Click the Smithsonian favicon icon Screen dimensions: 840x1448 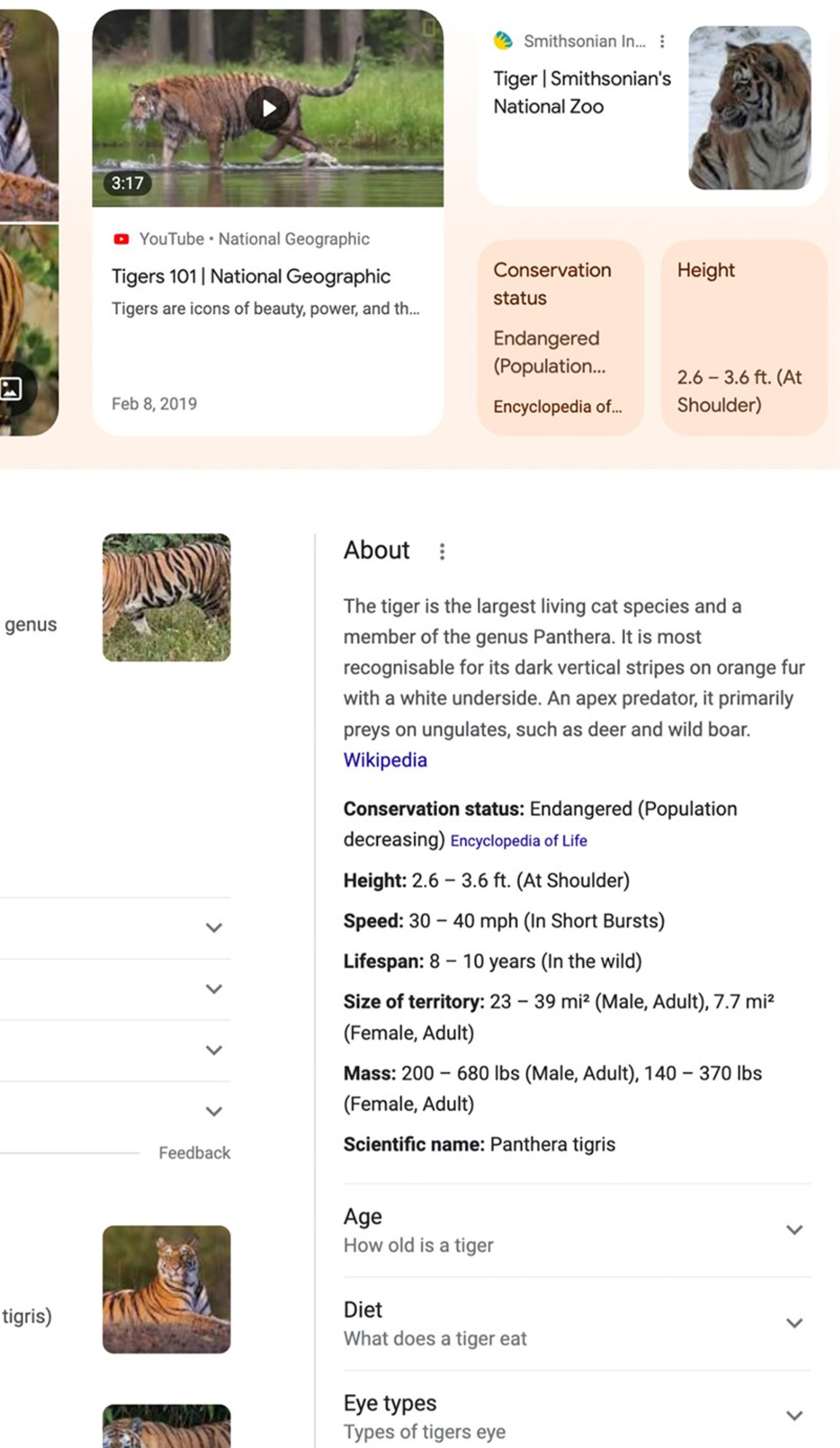coord(503,42)
